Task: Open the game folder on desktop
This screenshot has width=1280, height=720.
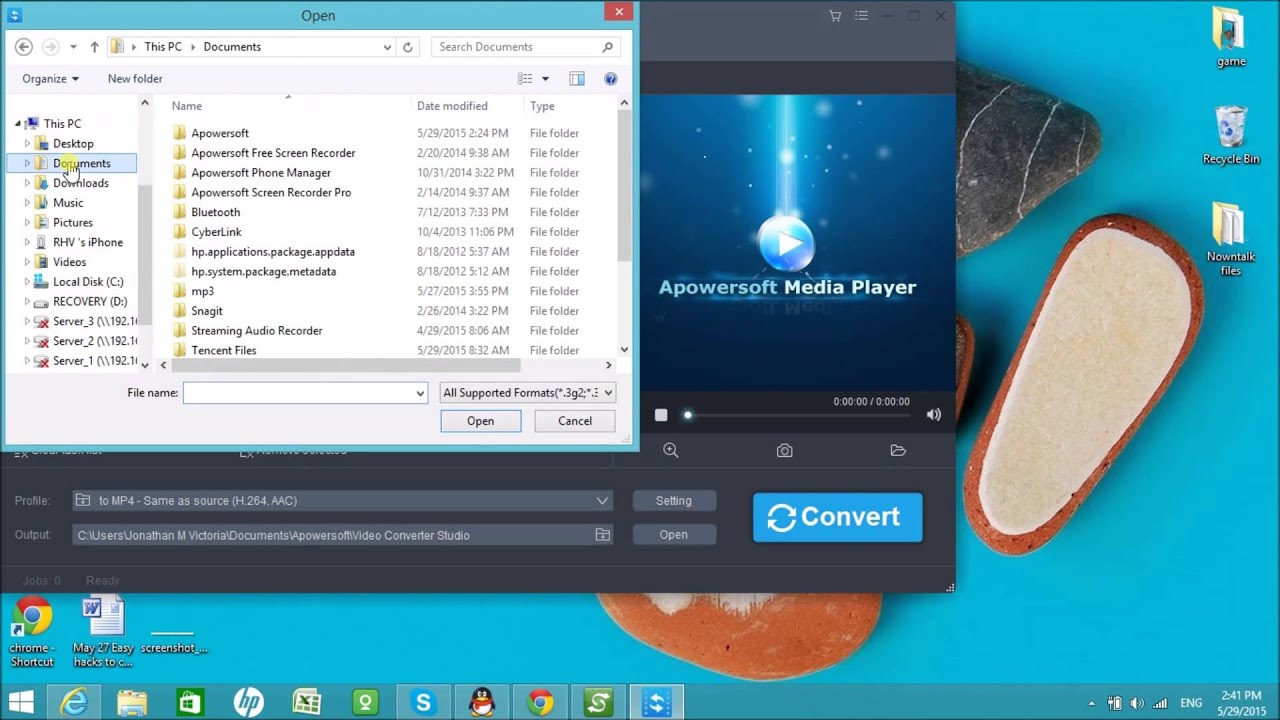Action: click(1231, 38)
